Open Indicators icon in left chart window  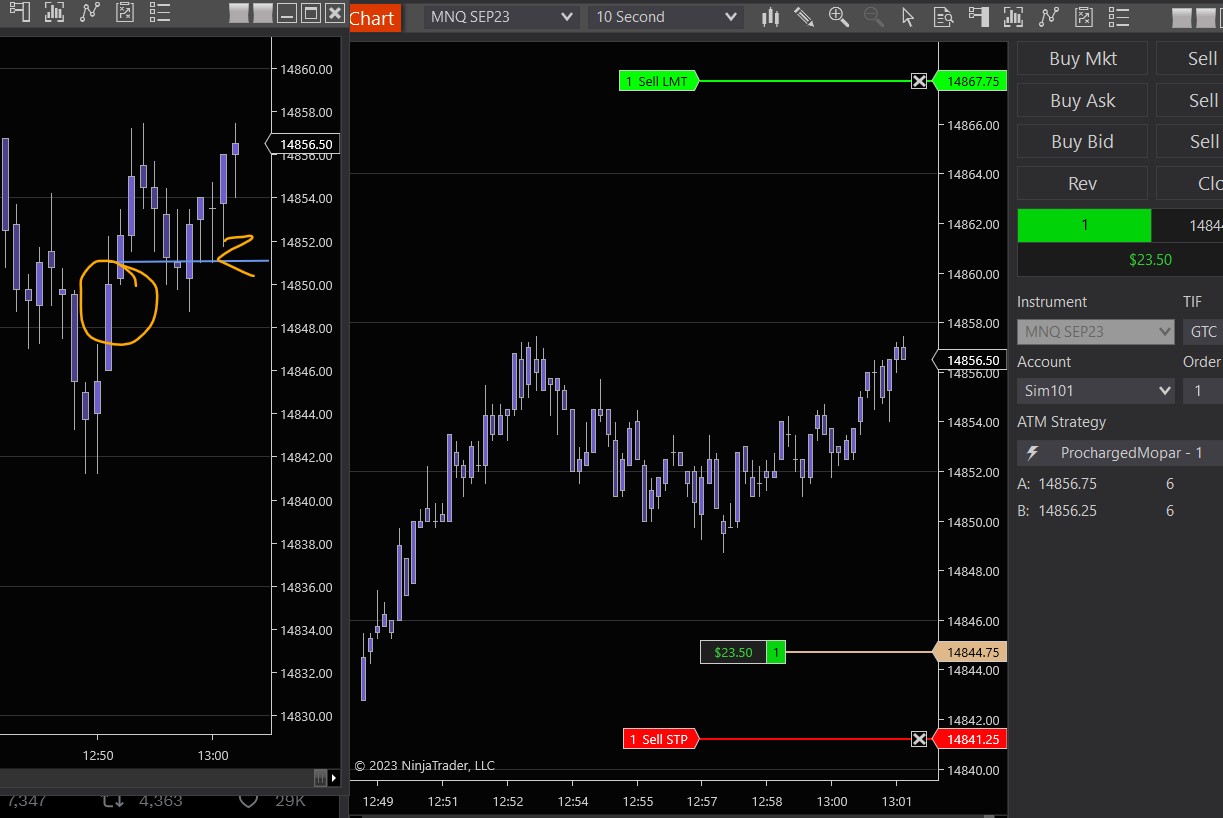coord(54,13)
